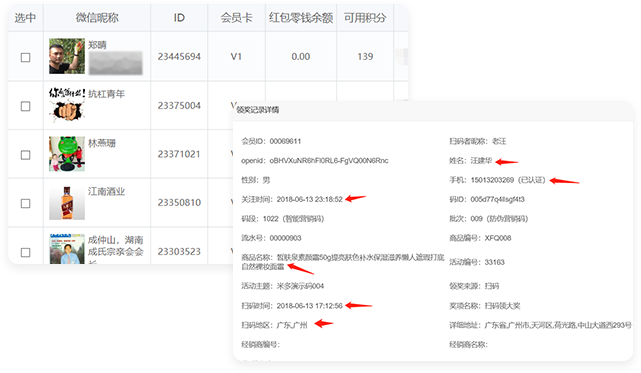
Task: Click the 领奖记录详情 dialog title
Action: [x=258, y=110]
